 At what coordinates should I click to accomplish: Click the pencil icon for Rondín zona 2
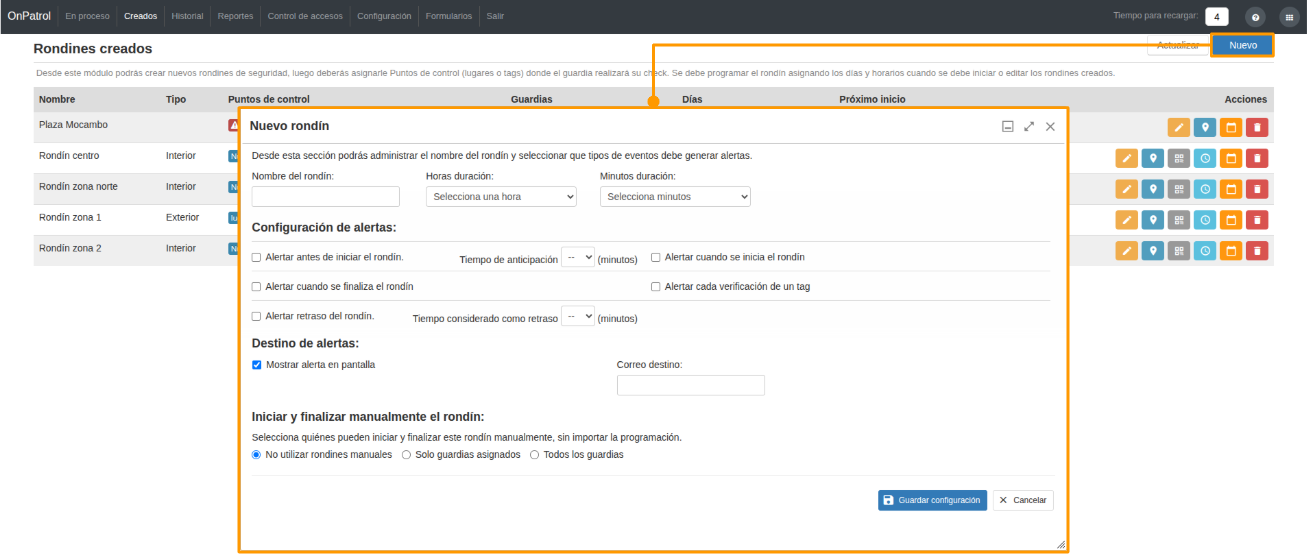tap(1127, 251)
